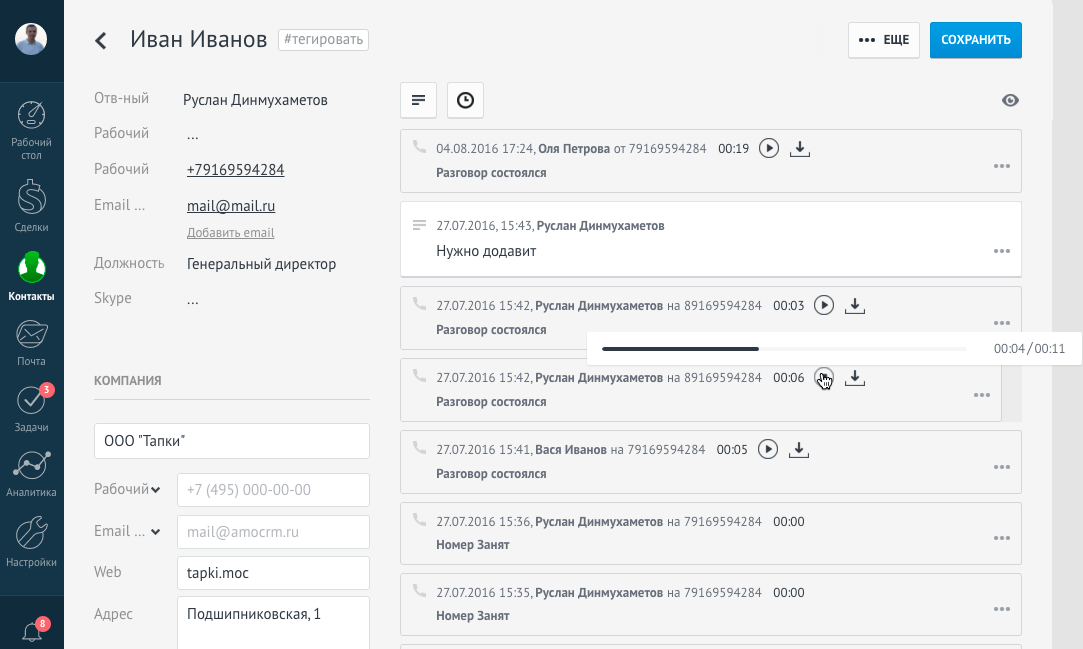Open the three-dot menu on Нужно додавит note
This screenshot has width=1083, height=649.
tap(1001, 251)
